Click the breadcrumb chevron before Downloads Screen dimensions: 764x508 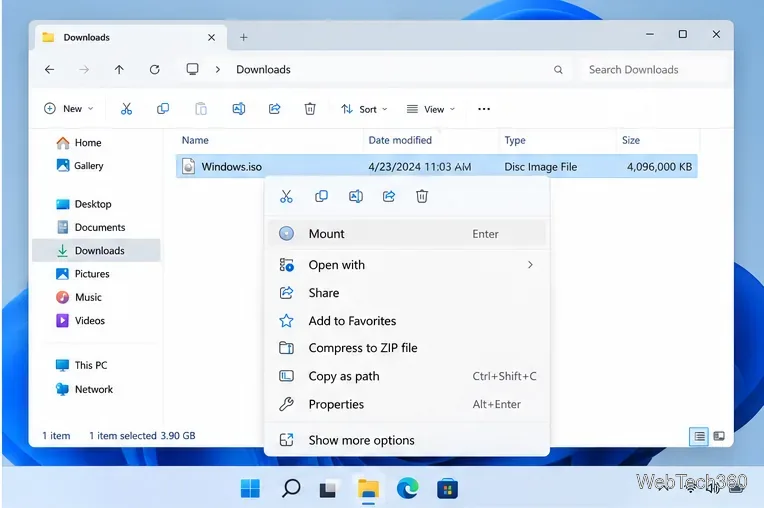tap(218, 70)
